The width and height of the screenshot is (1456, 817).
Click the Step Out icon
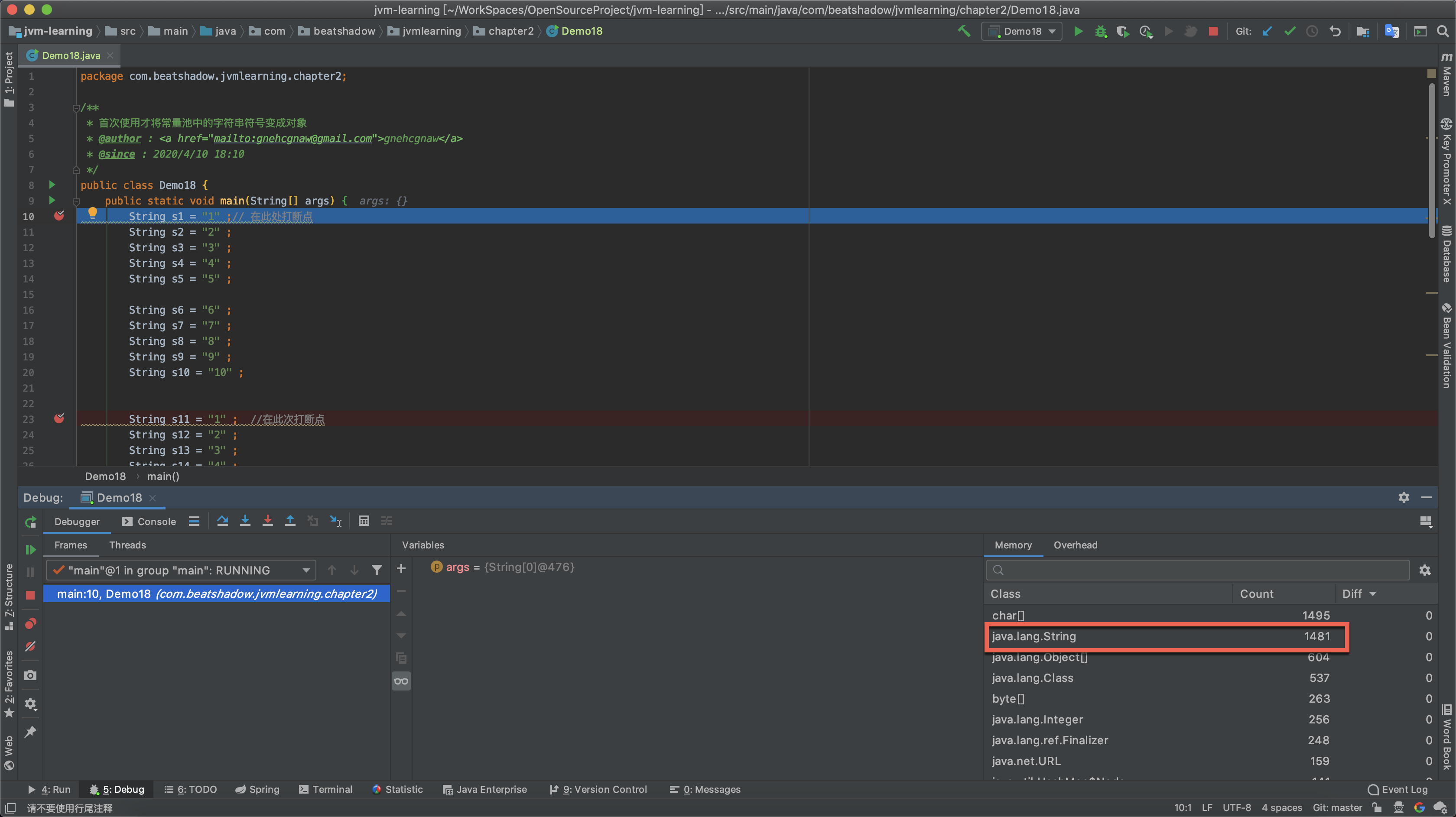290,521
